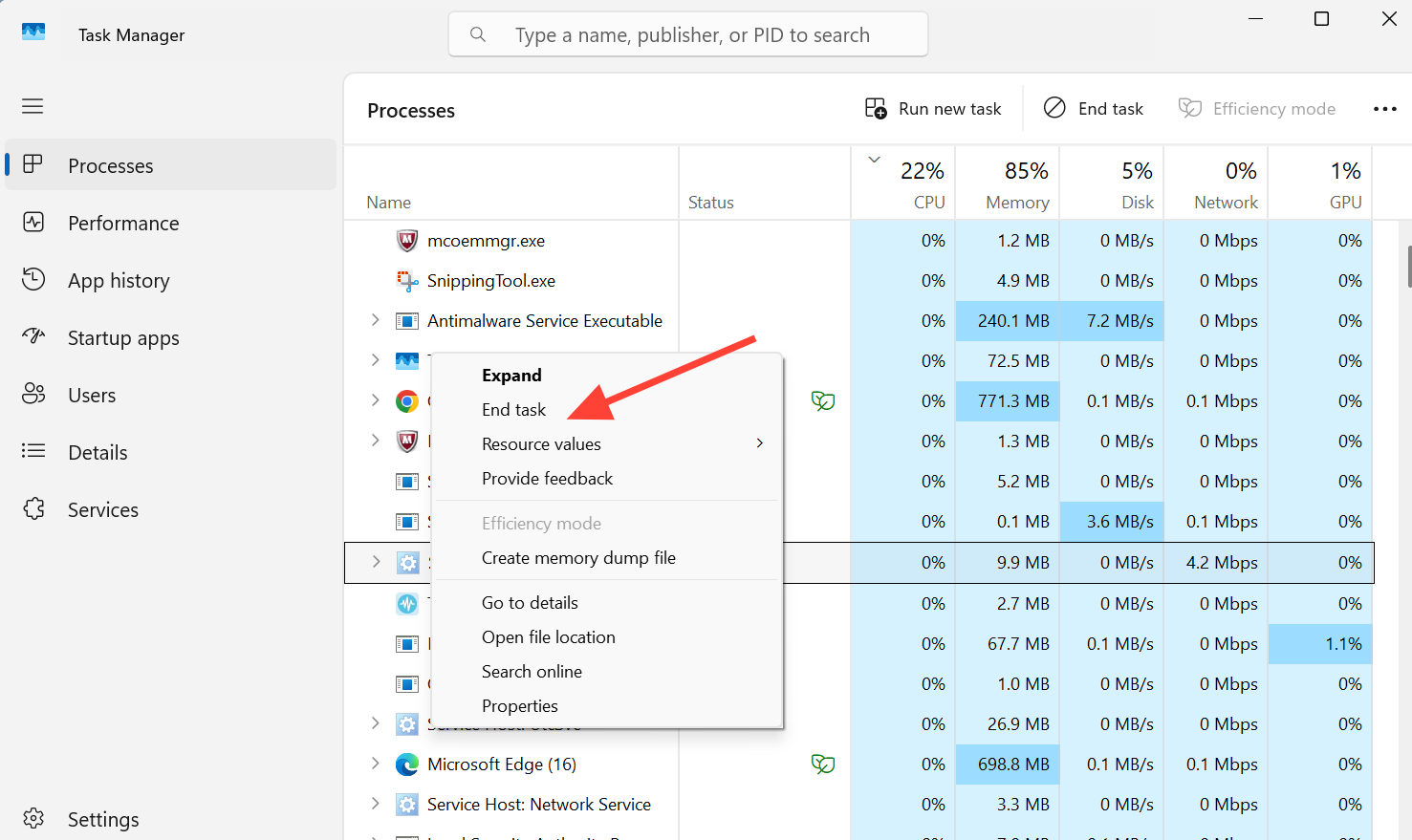The height and width of the screenshot is (840, 1412).
Task: Select Open file location
Action: point(548,637)
